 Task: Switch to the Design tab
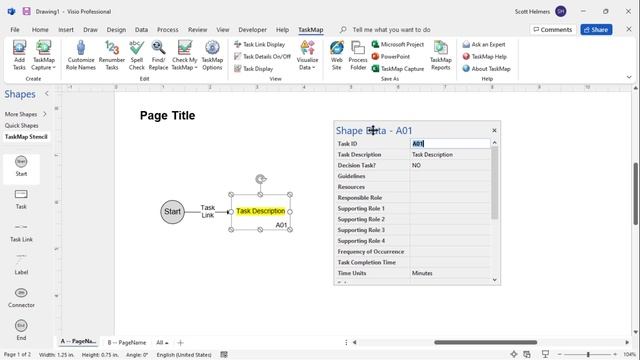pos(116,29)
